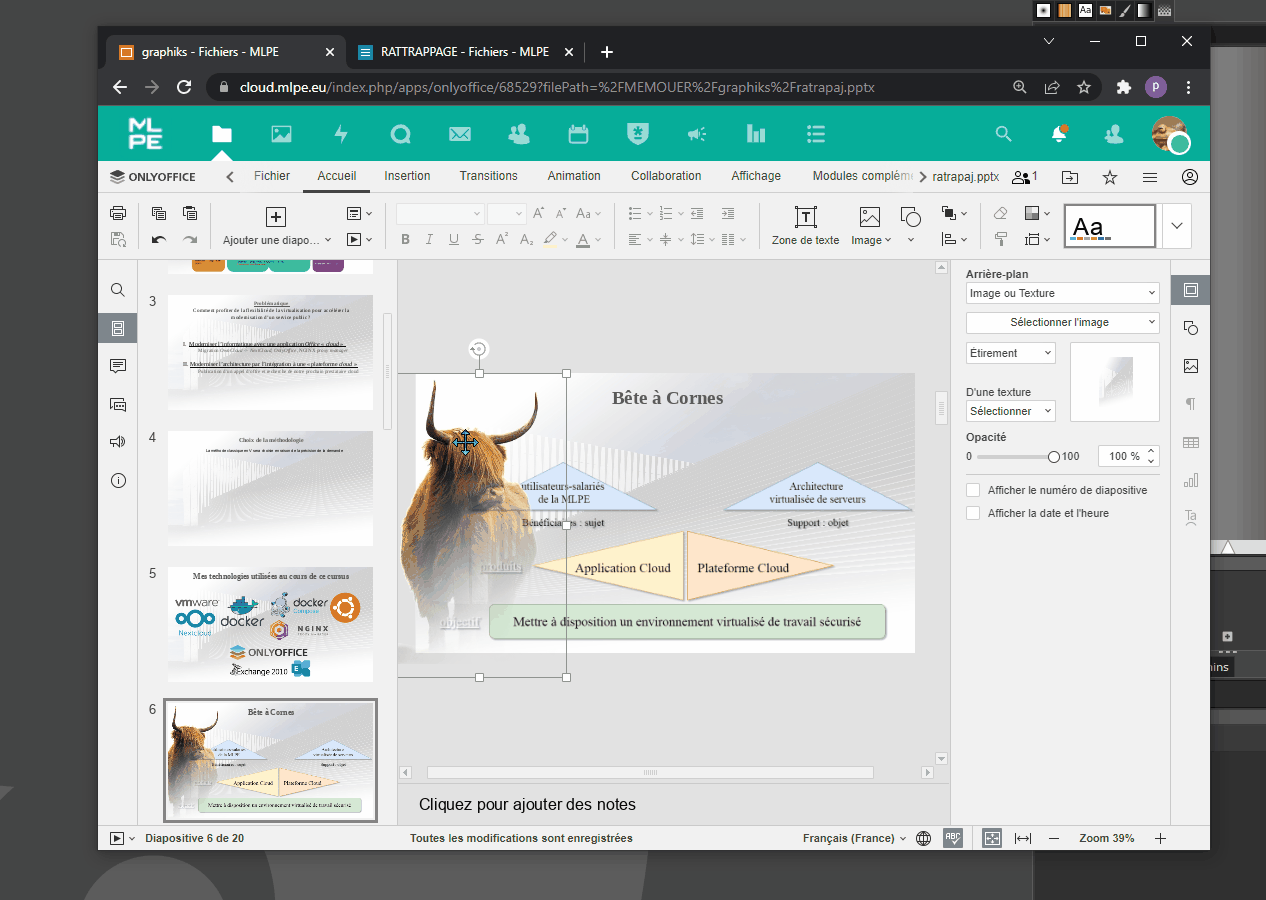Toggle superscript formatting
This screenshot has width=1266, height=900.
tap(502, 240)
